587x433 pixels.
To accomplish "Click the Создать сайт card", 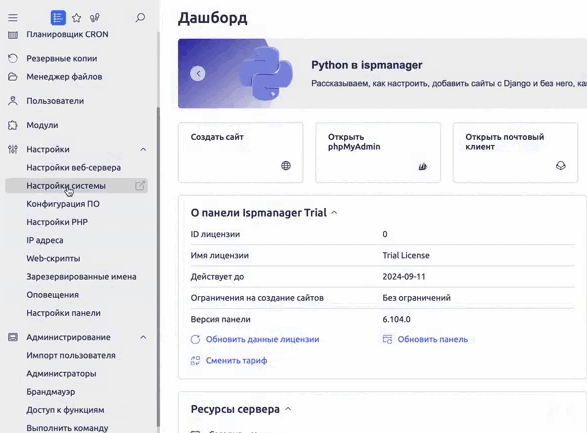I will tap(241, 153).
